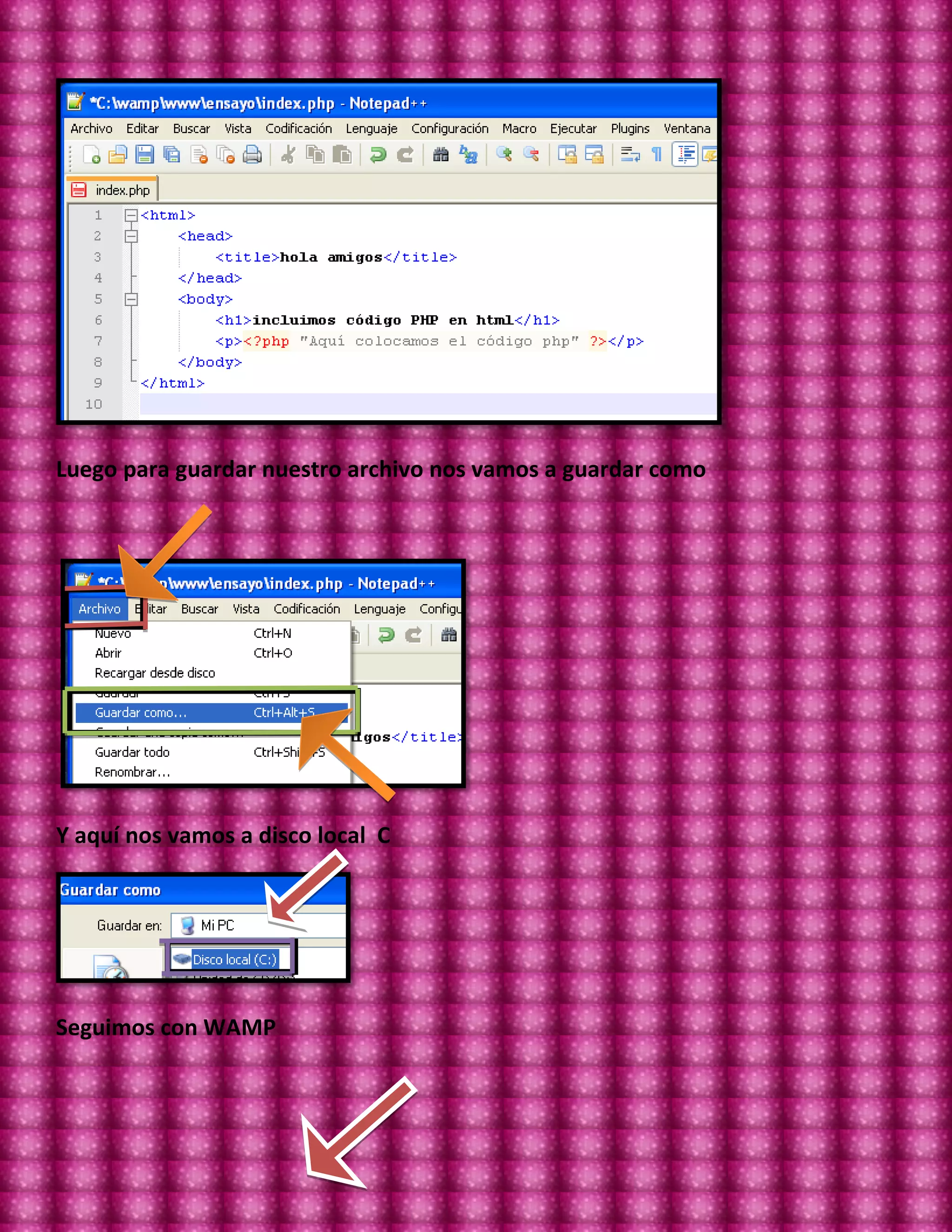Open Vista menu in second Notepad++ window
This screenshot has width=952, height=1232.
pyautogui.click(x=246, y=609)
